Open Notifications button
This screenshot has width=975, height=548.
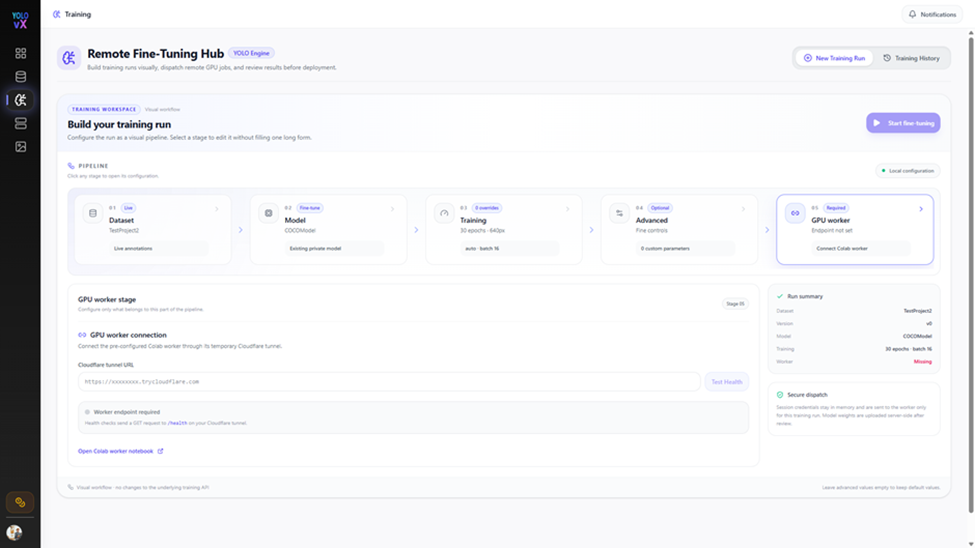932,14
